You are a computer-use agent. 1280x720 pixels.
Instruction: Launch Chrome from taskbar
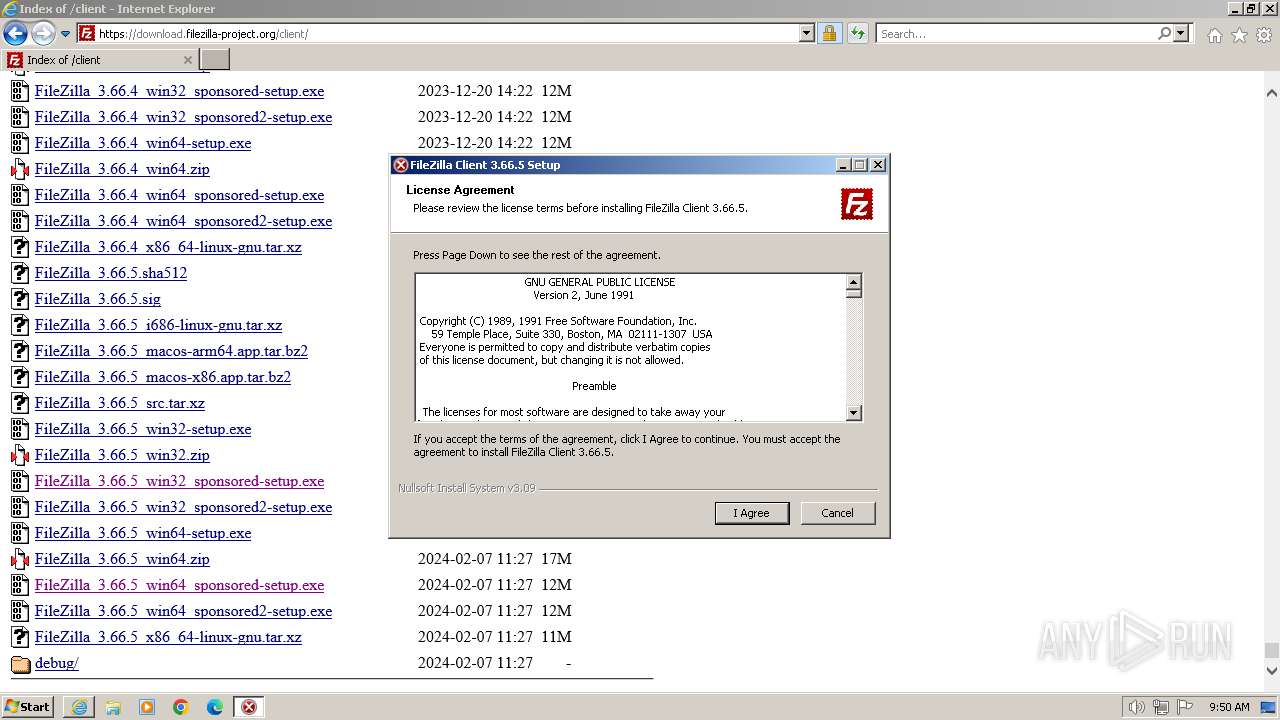(181, 707)
